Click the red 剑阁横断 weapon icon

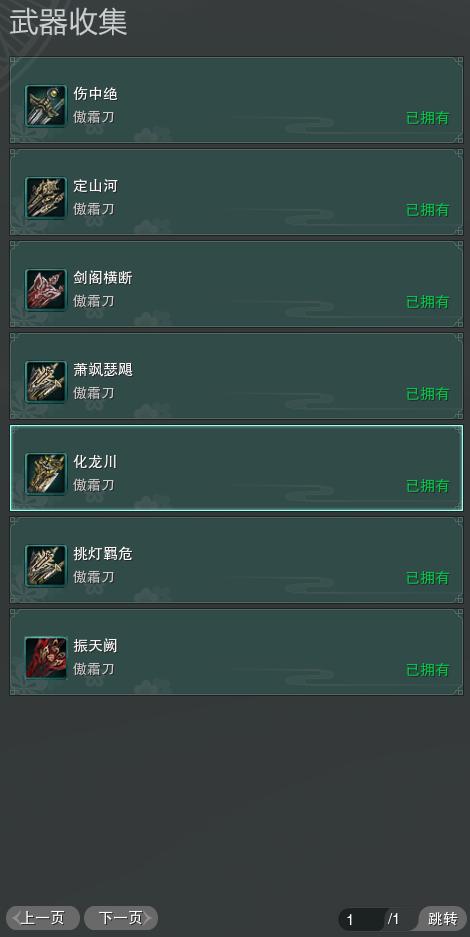point(45,289)
